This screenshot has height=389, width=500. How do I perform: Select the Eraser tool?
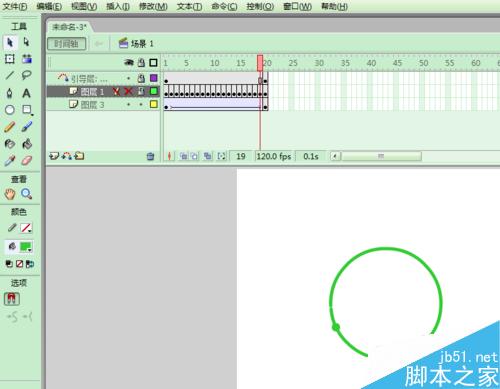click(x=27, y=161)
